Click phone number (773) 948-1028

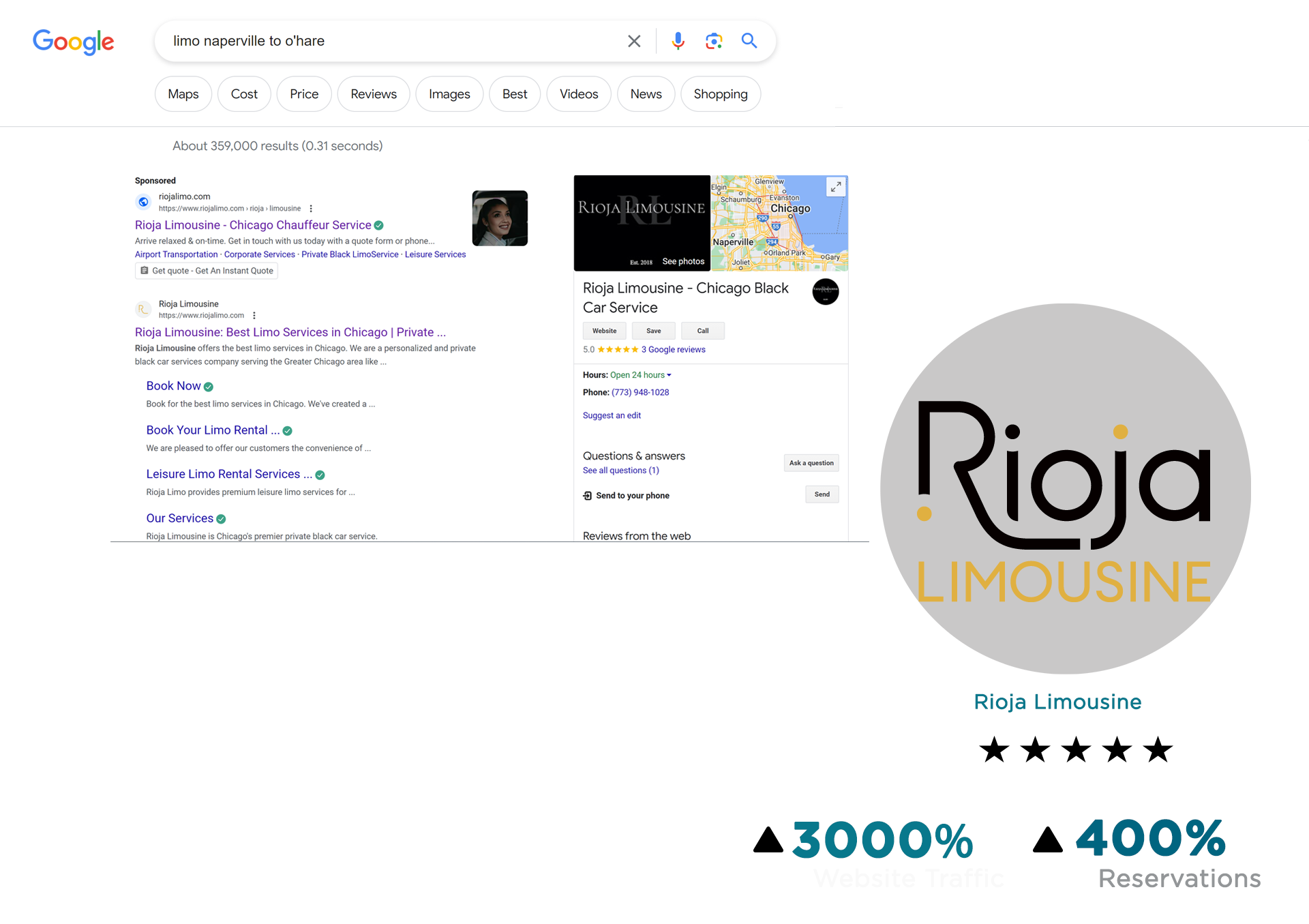coord(640,393)
